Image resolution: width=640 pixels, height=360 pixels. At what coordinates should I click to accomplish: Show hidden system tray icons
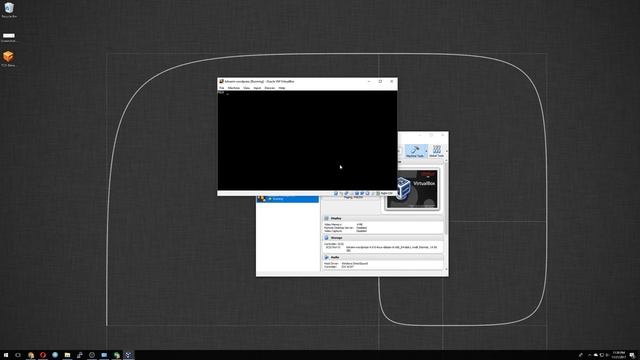click(589, 355)
